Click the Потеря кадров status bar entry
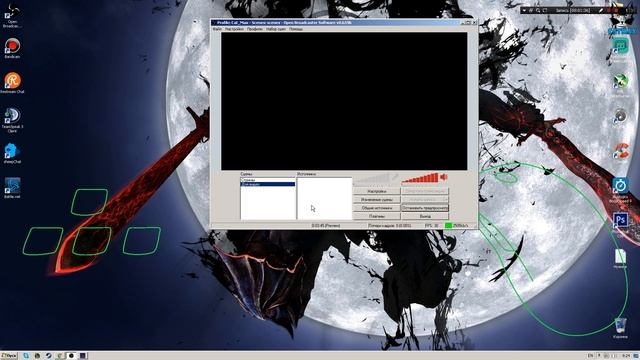The width and height of the screenshot is (640, 360). click(x=390, y=225)
